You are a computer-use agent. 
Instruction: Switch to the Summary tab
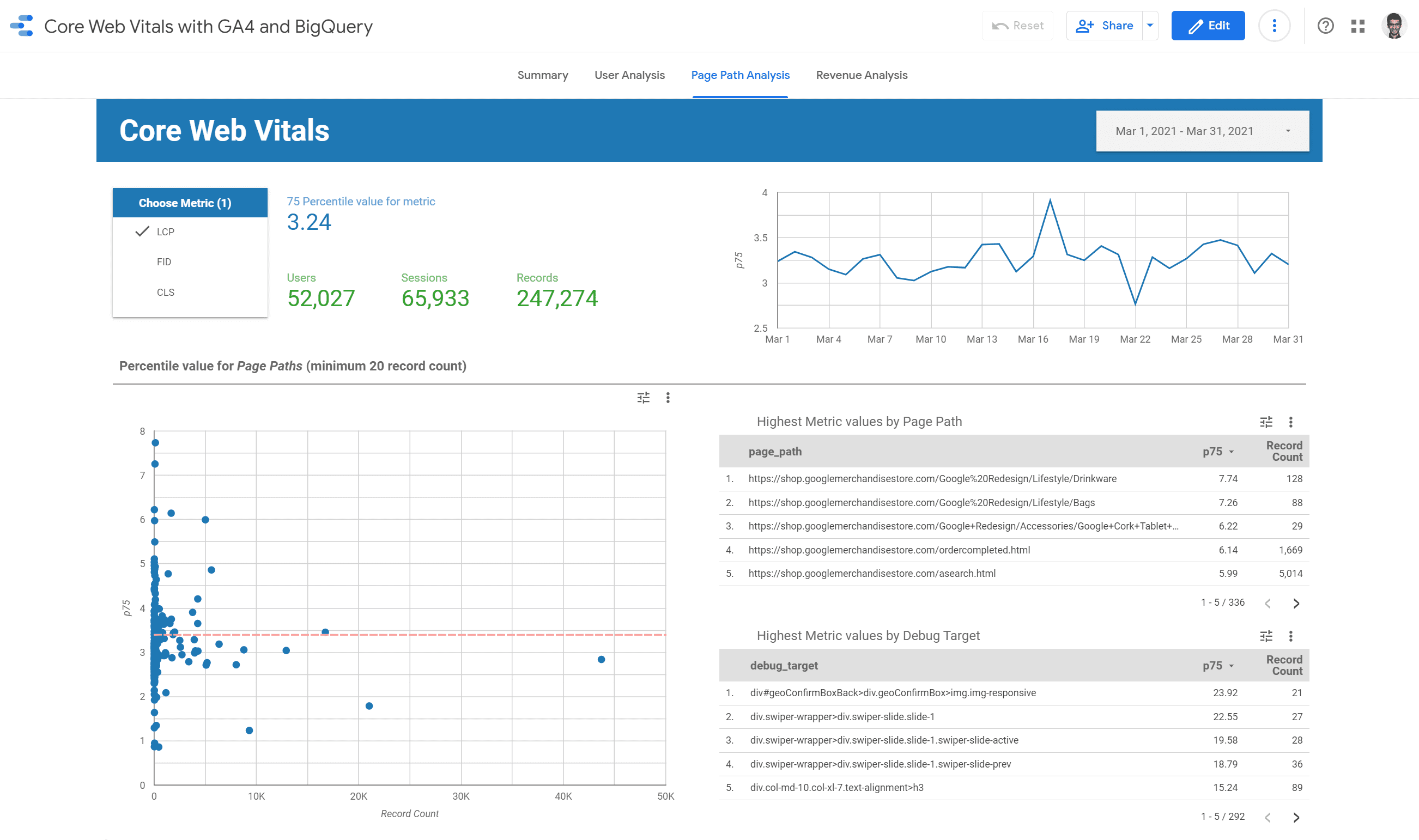[541, 75]
